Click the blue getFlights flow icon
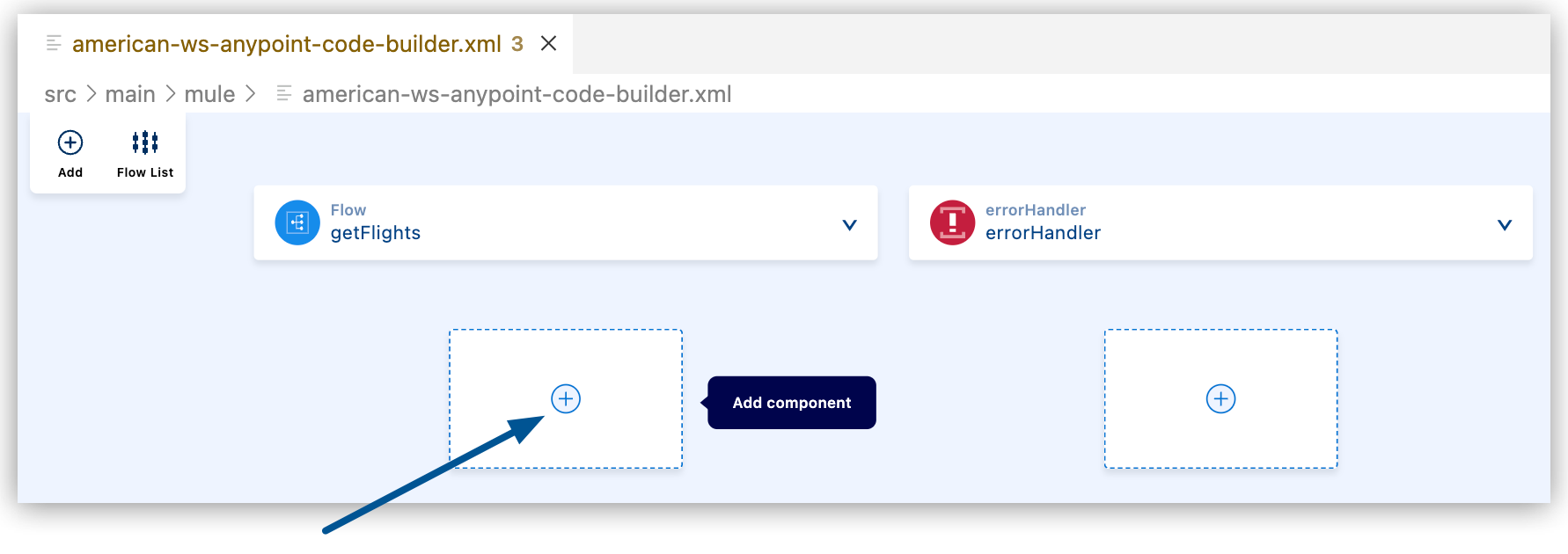Image resolution: width=1568 pixels, height=554 pixels. [x=297, y=222]
